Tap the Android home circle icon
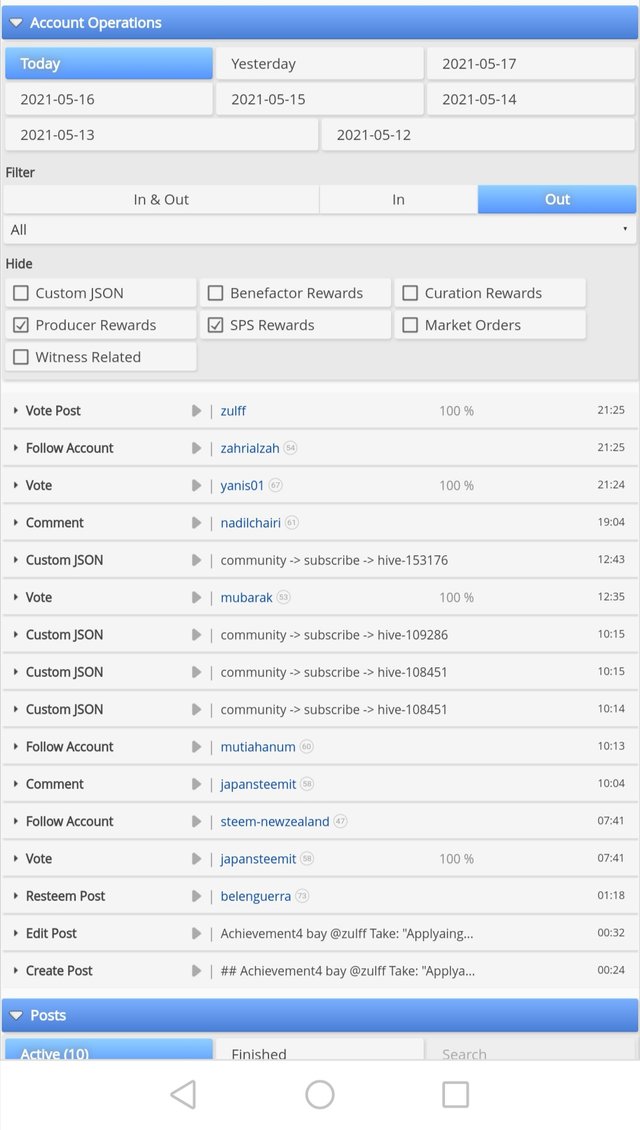Screen dimensions: 640x1130 [319, 1094]
